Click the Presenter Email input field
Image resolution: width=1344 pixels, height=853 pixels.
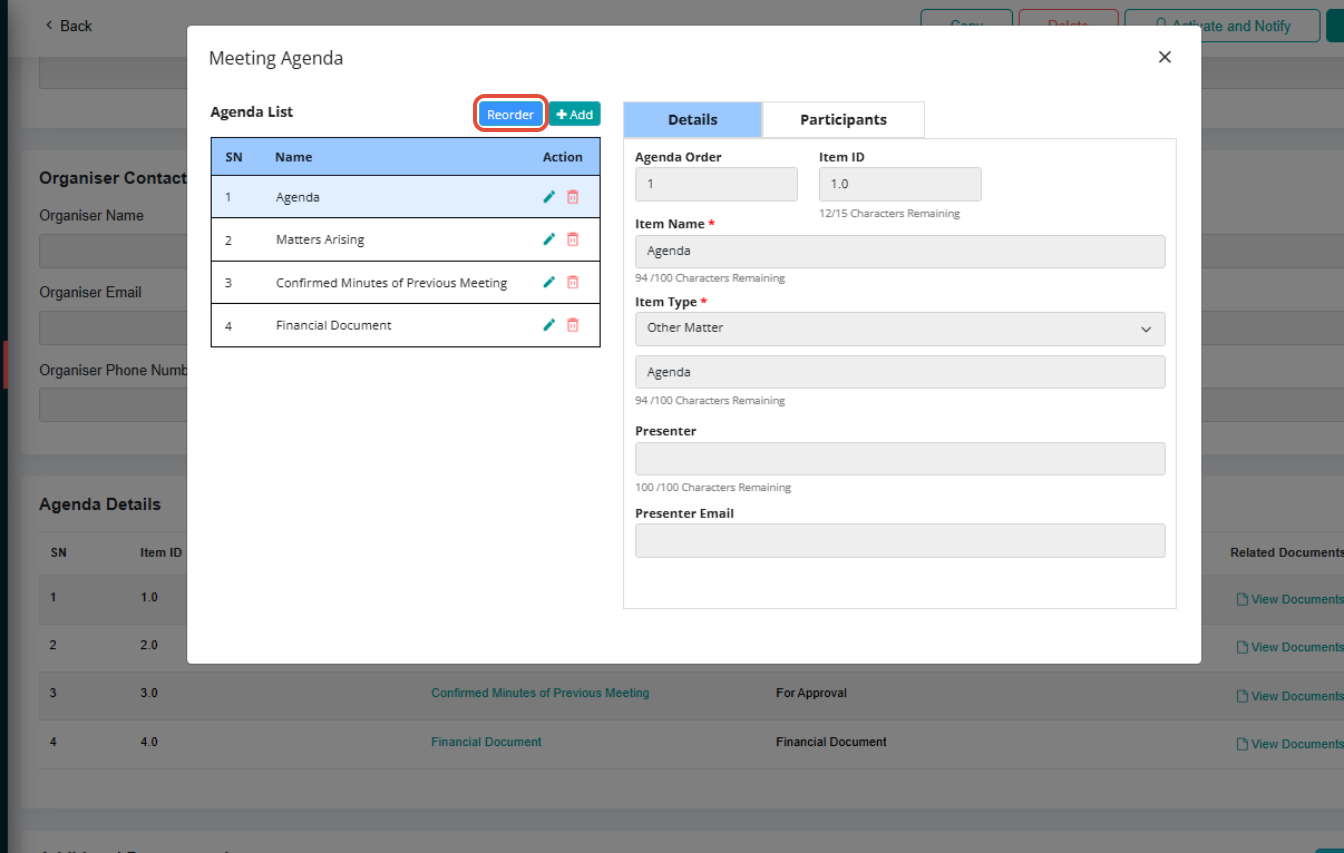pos(900,540)
